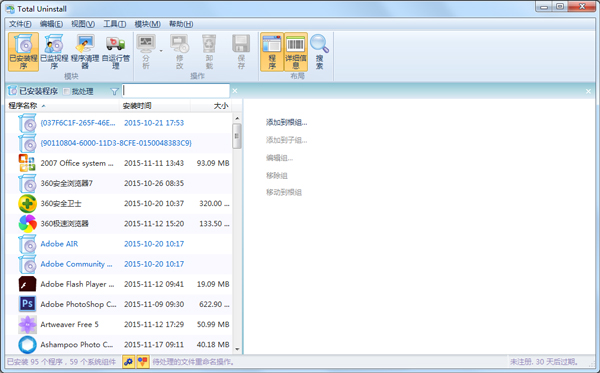
Task: Click the 360安全卫士 green cross icon
Action: coord(27,204)
